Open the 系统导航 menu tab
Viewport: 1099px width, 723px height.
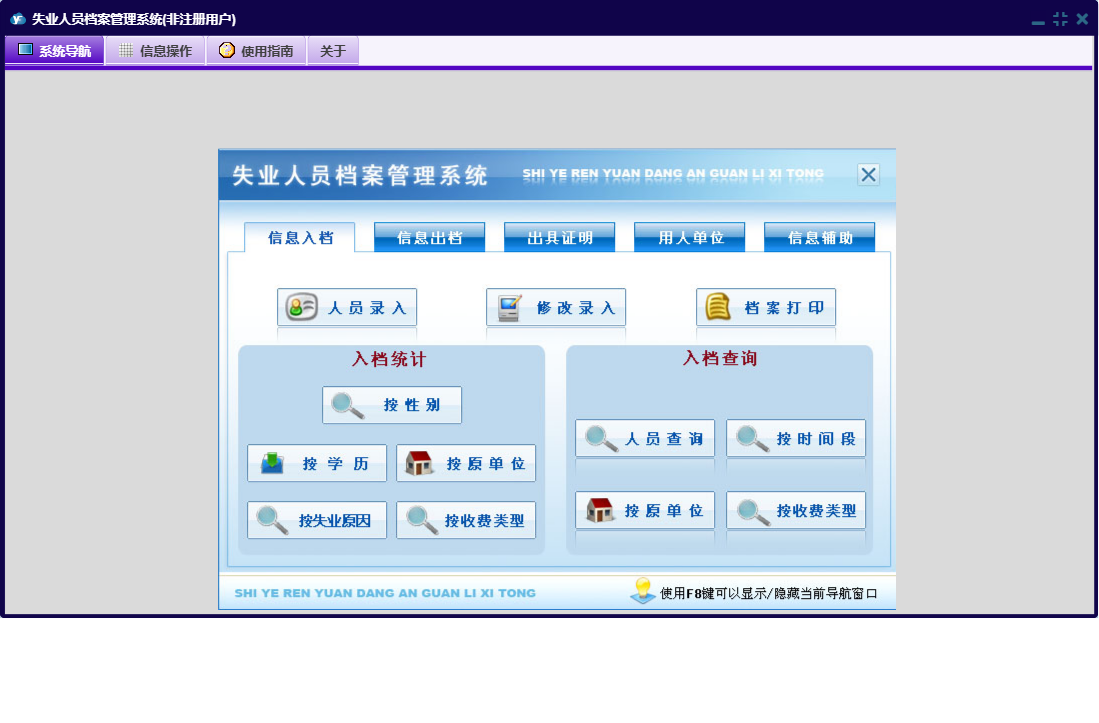(55, 50)
